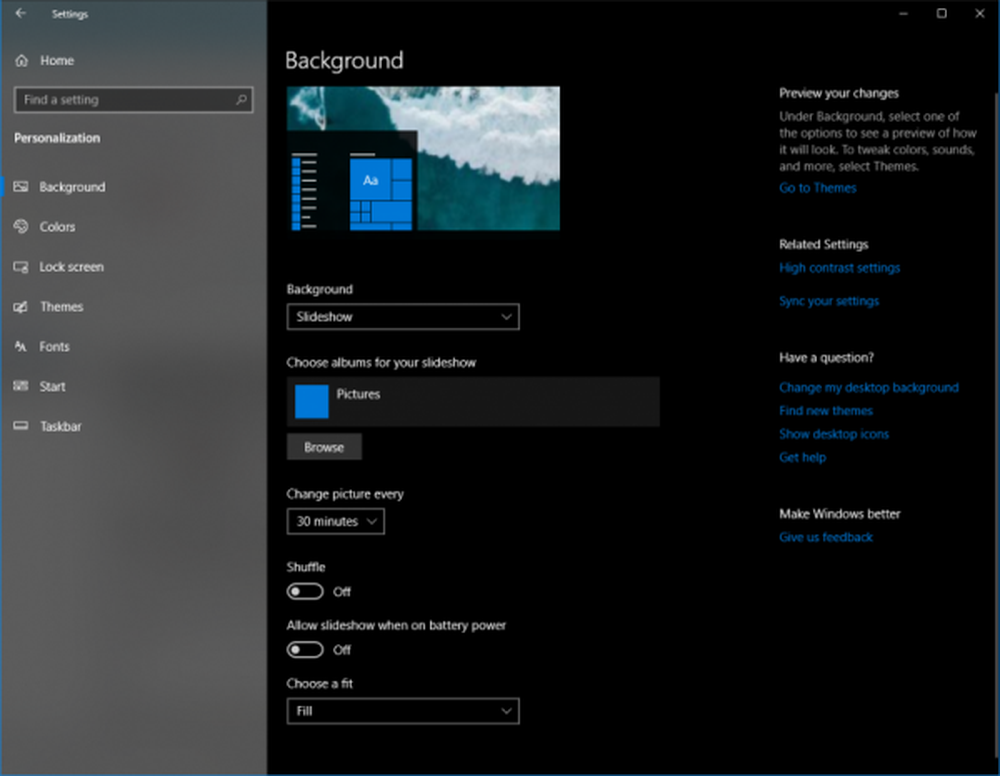Expand the Change picture every dropdown
The width and height of the screenshot is (1000, 776).
click(x=335, y=522)
